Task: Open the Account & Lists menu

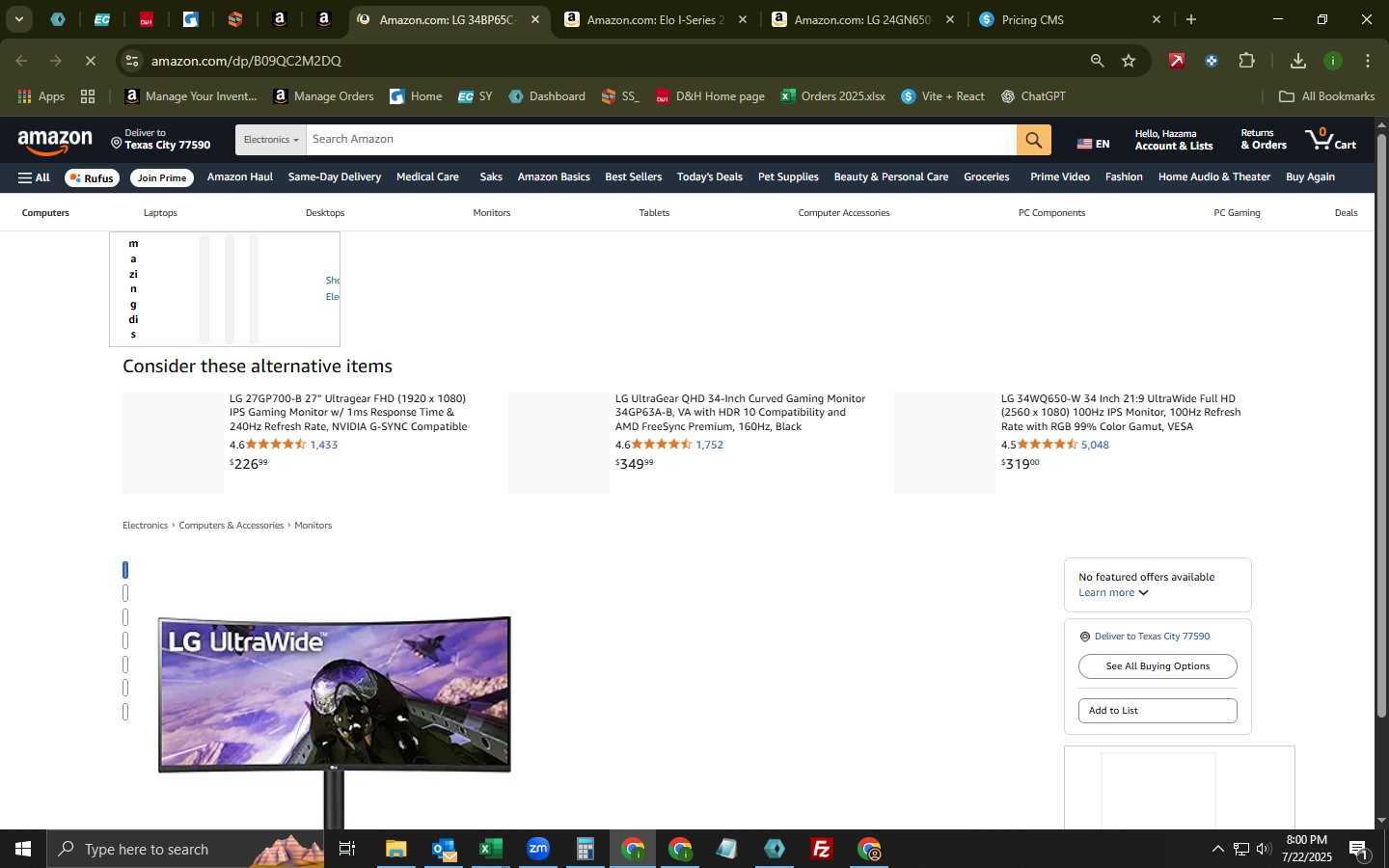Action: click(x=1174, y=140)
